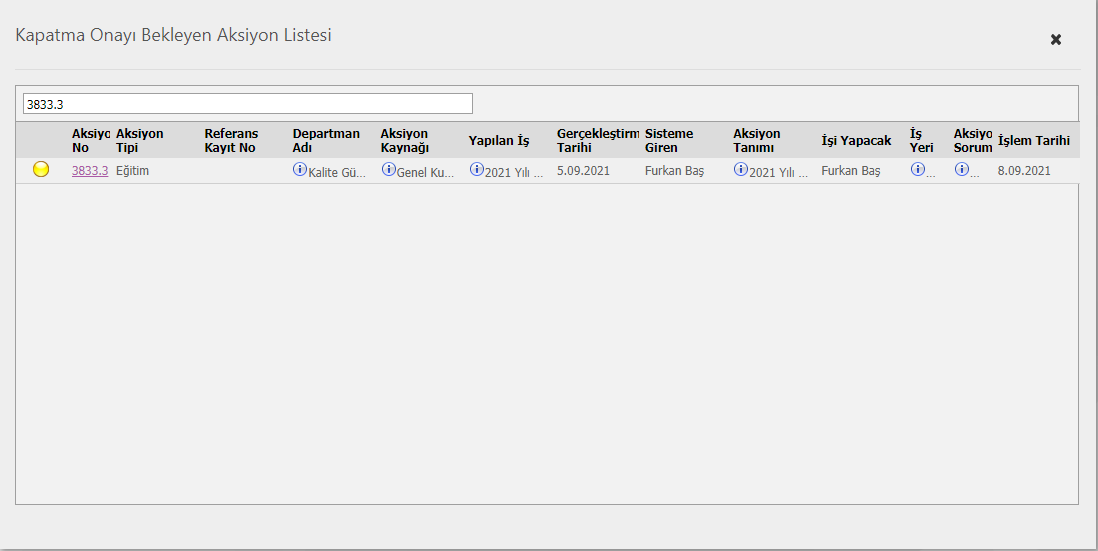Open action link 3833.3
This screenshot has width=1098, height=551.
pyautogui.click(x=90, y=171)
